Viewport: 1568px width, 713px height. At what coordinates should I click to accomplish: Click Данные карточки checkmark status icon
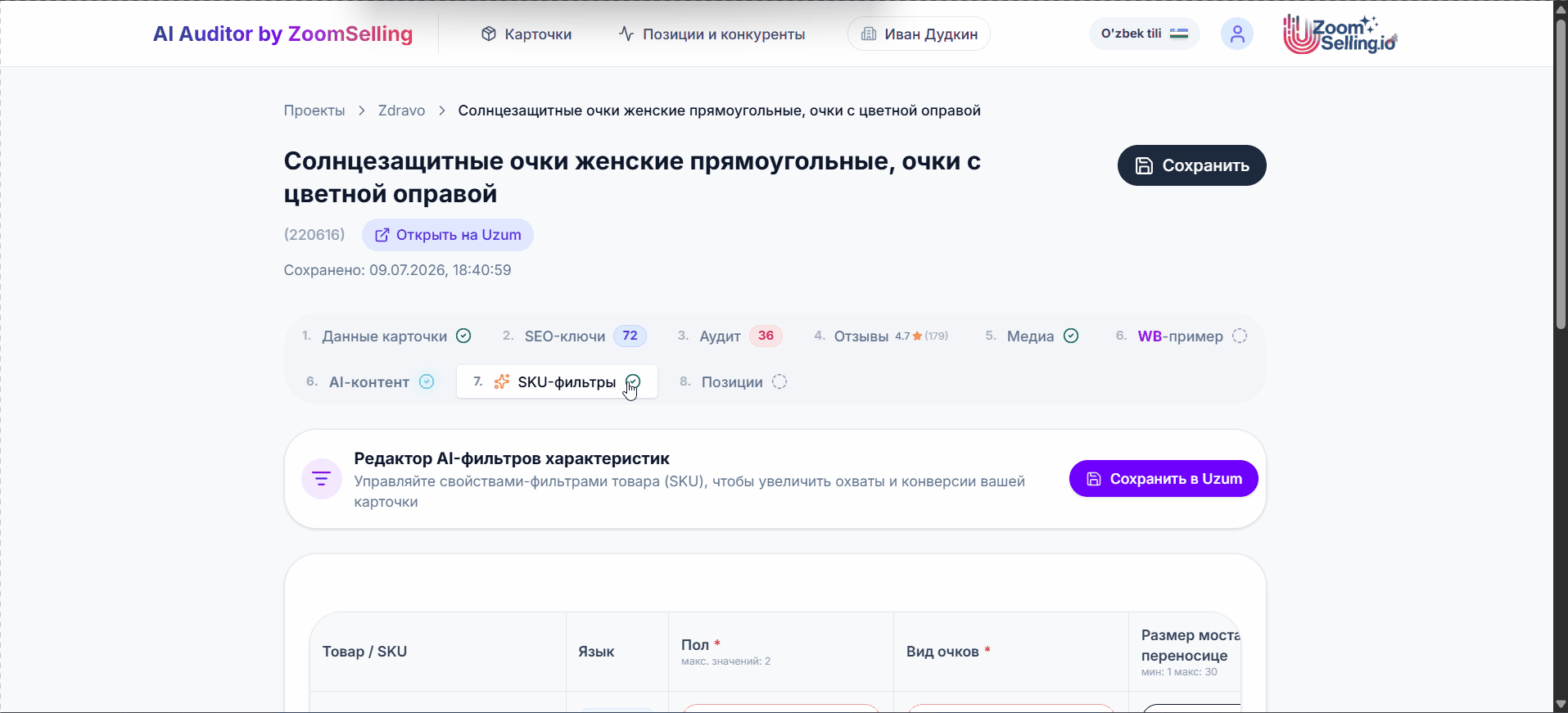[463, 336]
